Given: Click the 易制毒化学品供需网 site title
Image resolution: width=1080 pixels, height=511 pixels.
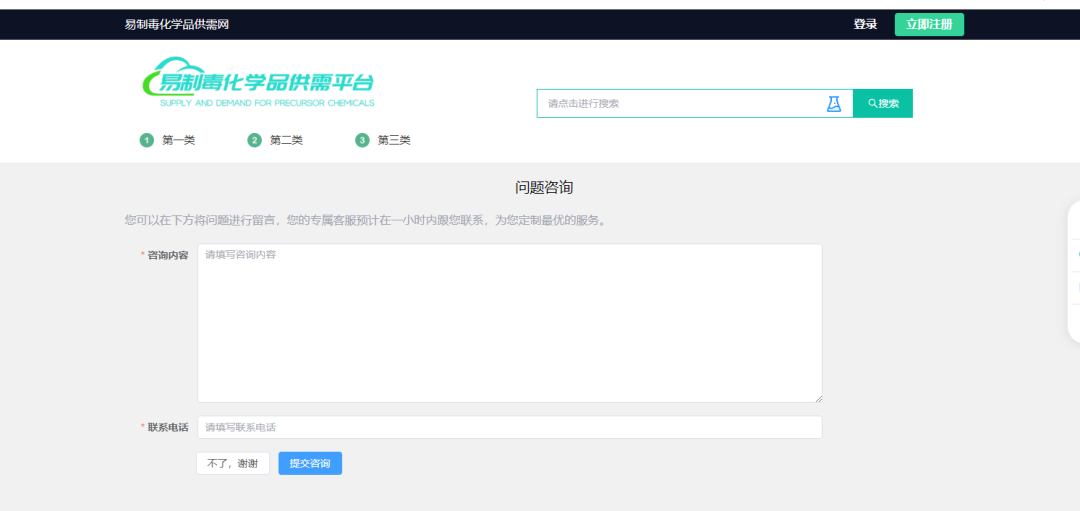Looking at the screenshot, I should point(177,25).
